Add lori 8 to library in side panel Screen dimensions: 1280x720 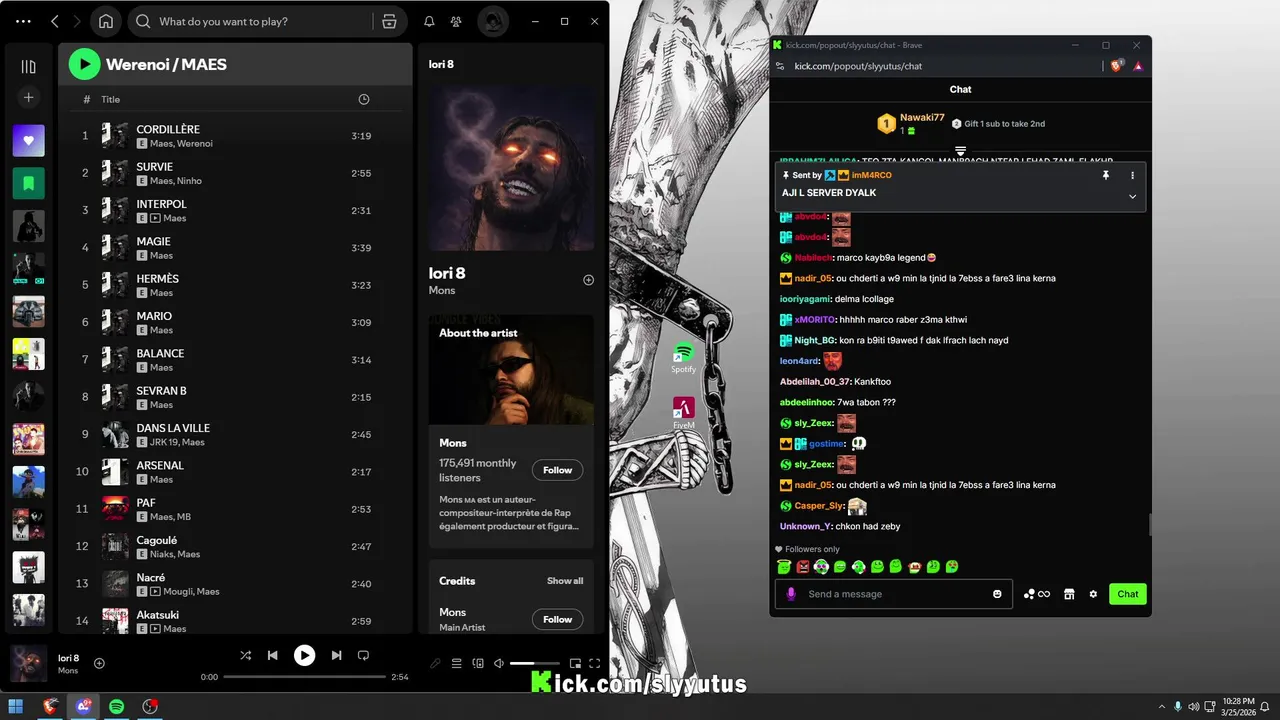pos(588,280)
